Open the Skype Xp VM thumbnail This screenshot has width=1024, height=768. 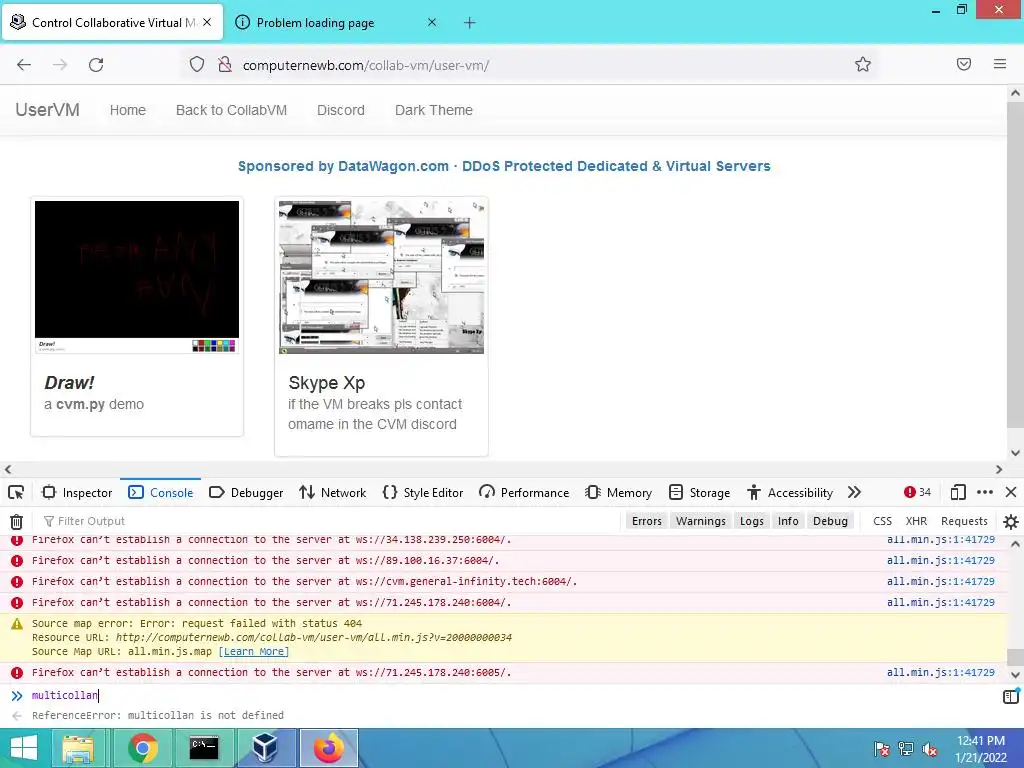(x=381, y=277)
